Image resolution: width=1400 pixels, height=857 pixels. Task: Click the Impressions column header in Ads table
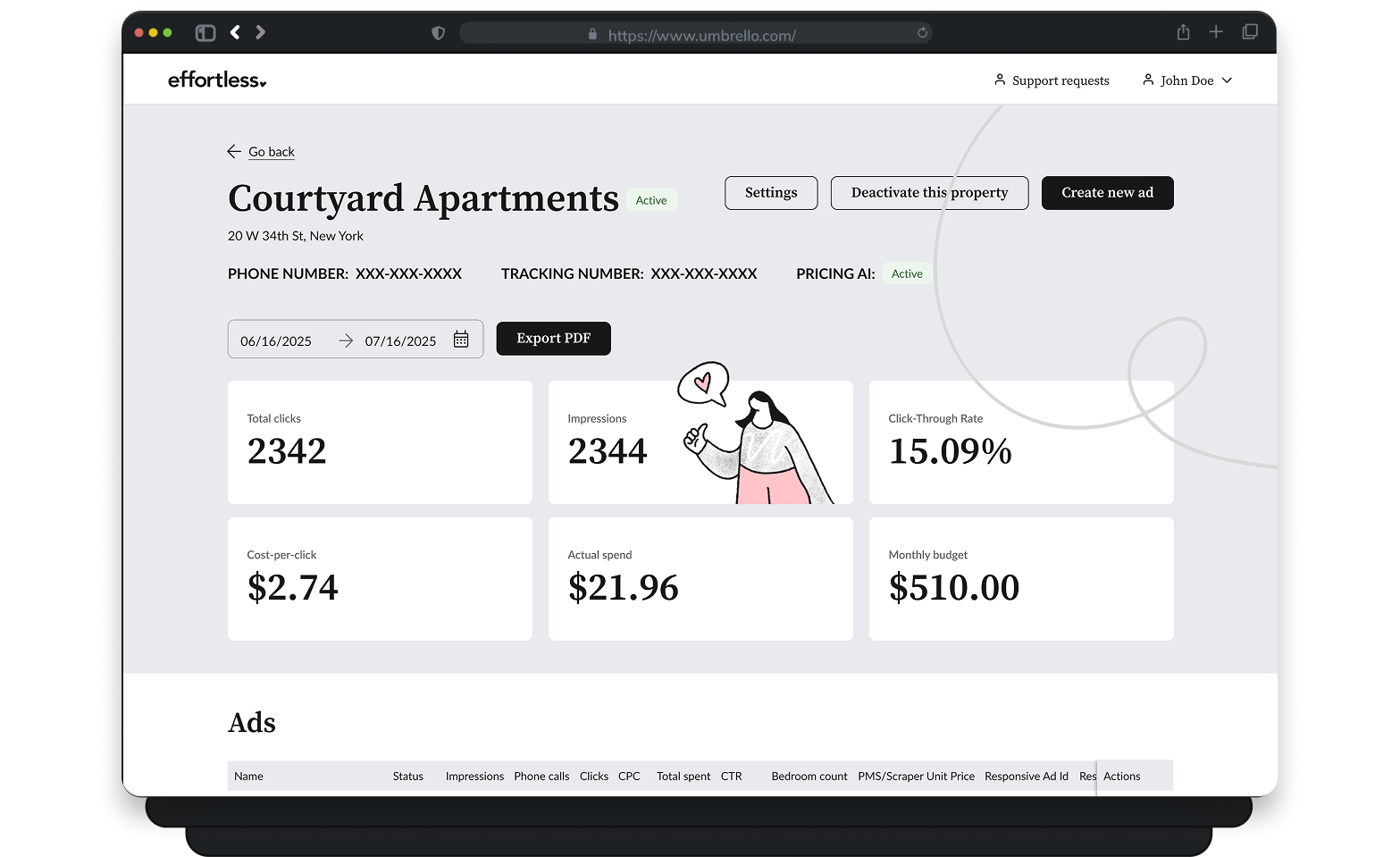(474, 777)
